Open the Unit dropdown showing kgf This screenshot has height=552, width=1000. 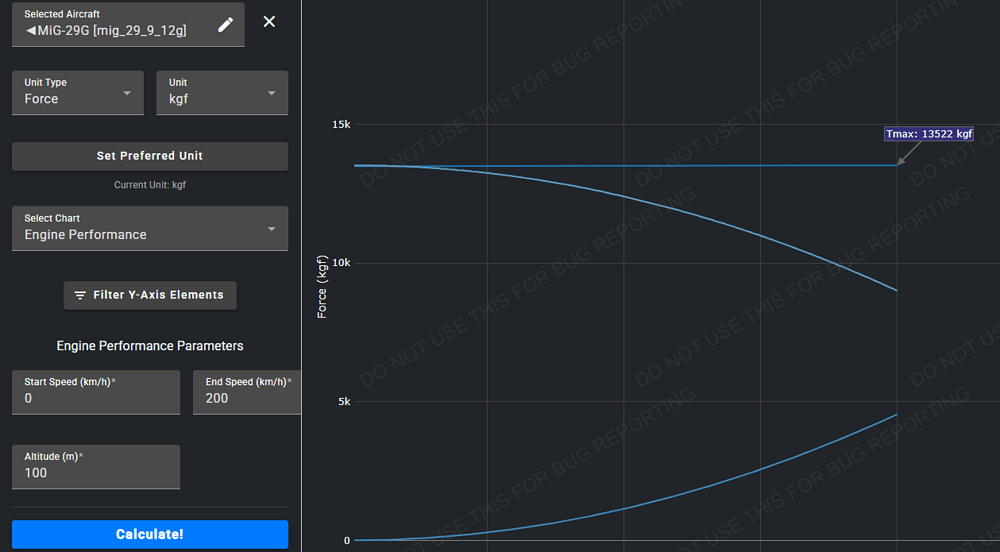(222, 93)
